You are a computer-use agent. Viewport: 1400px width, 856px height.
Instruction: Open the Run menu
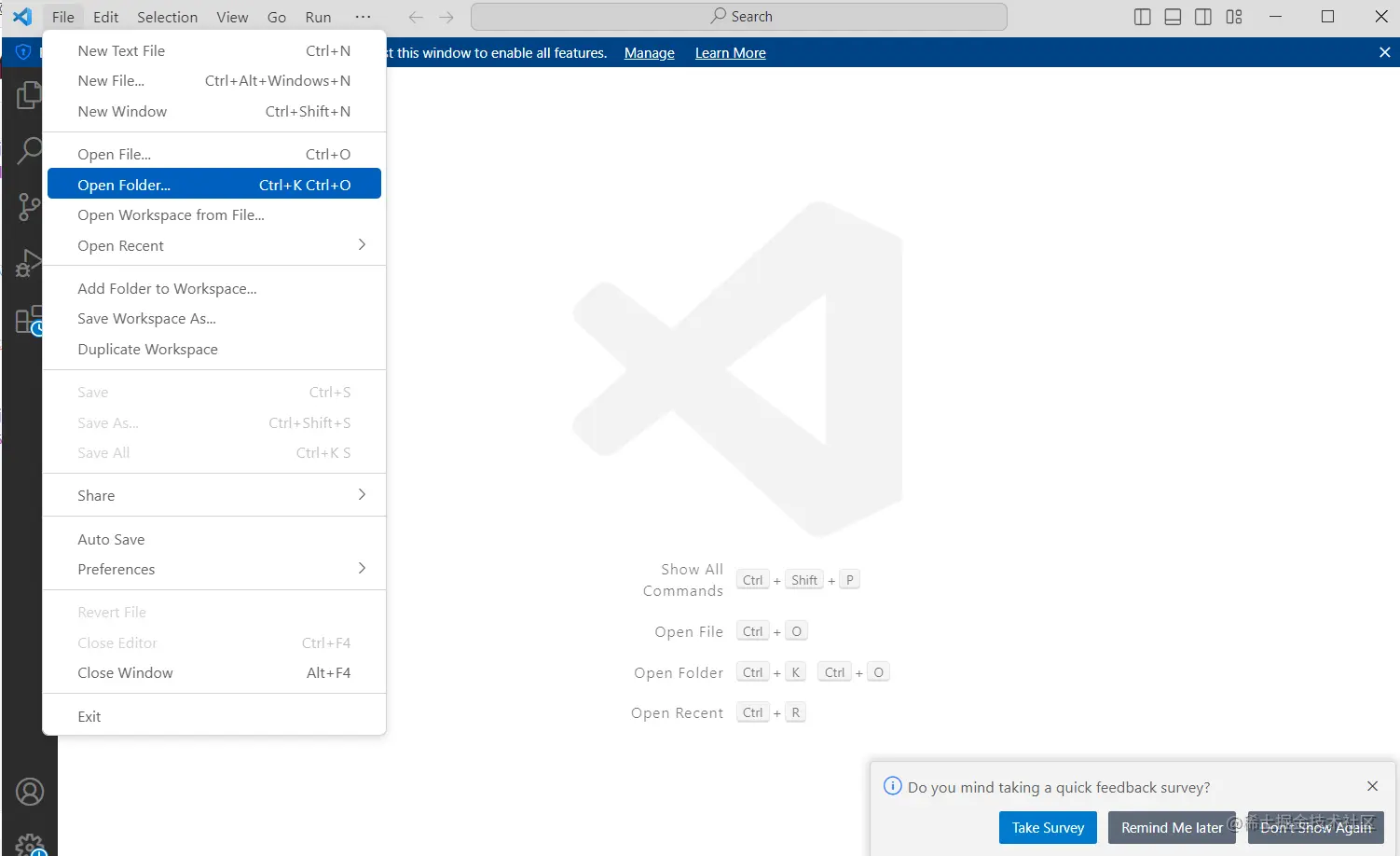coord(318,17)
